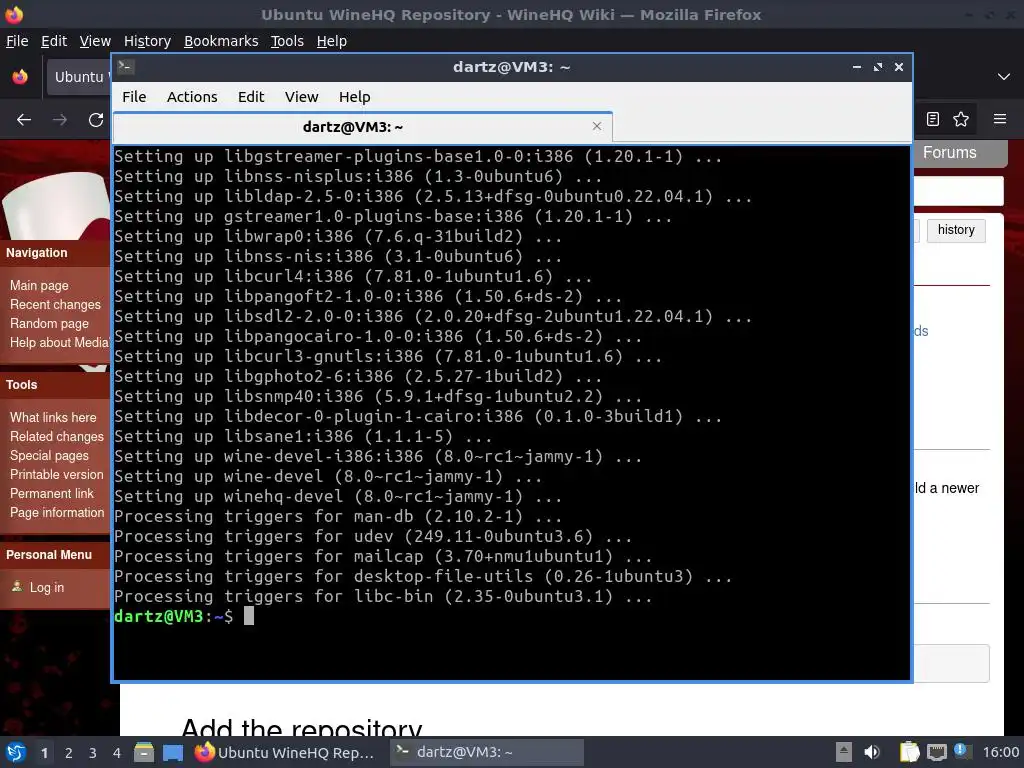Open Firefox Help menu

click(x=332, y=41)
